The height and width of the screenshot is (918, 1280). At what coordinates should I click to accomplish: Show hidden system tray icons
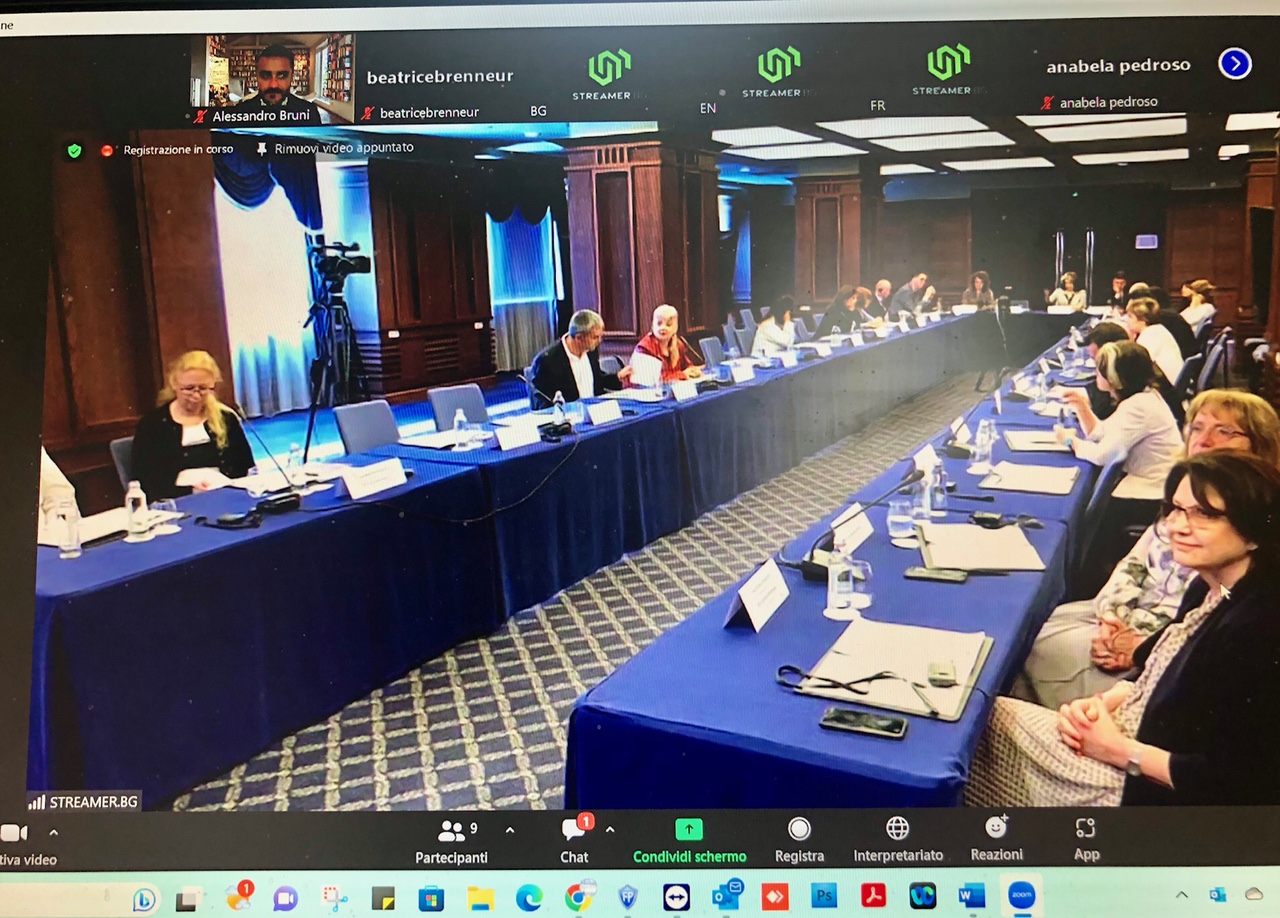point(1182,895)
